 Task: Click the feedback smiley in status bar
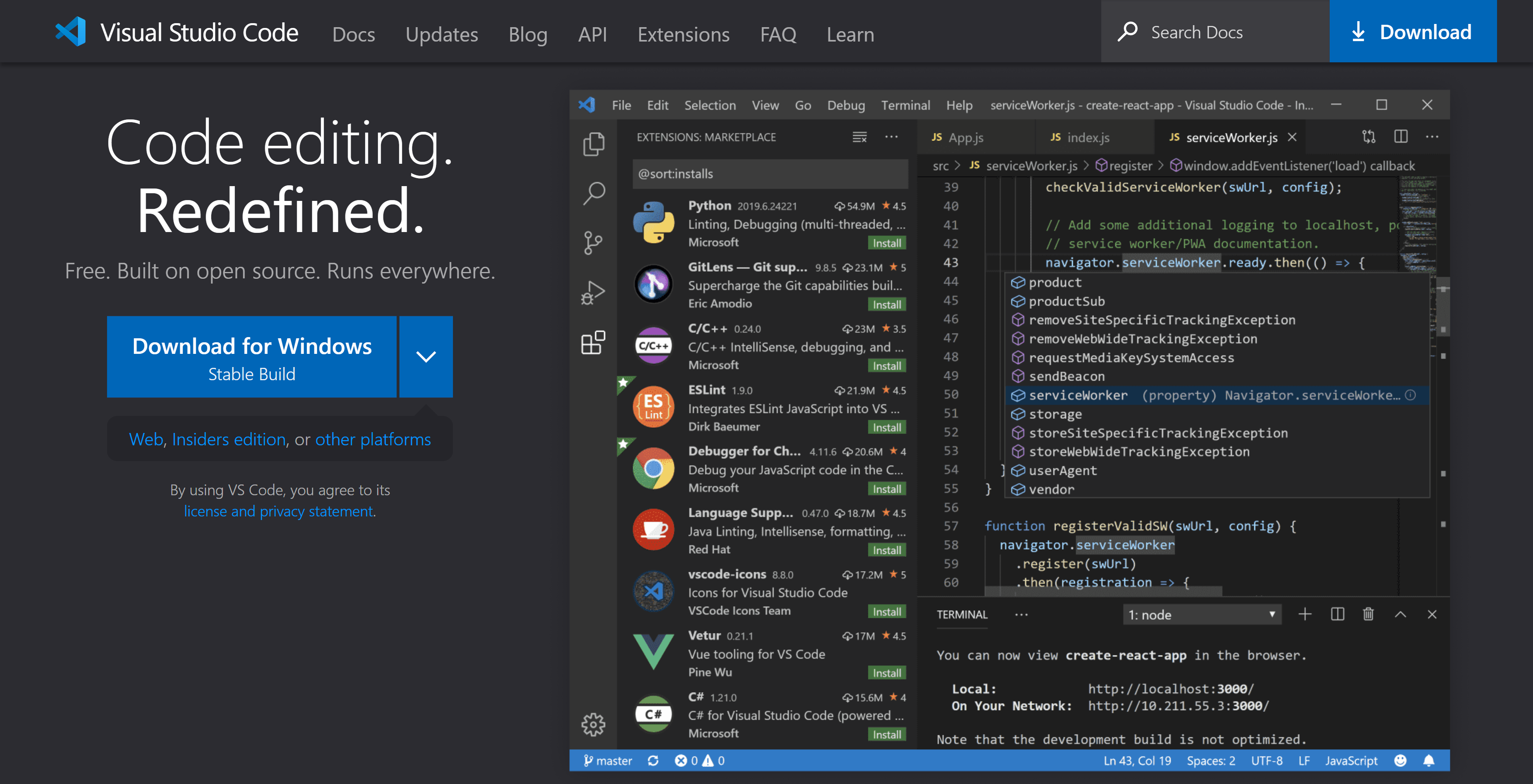tap(1400, 760)
